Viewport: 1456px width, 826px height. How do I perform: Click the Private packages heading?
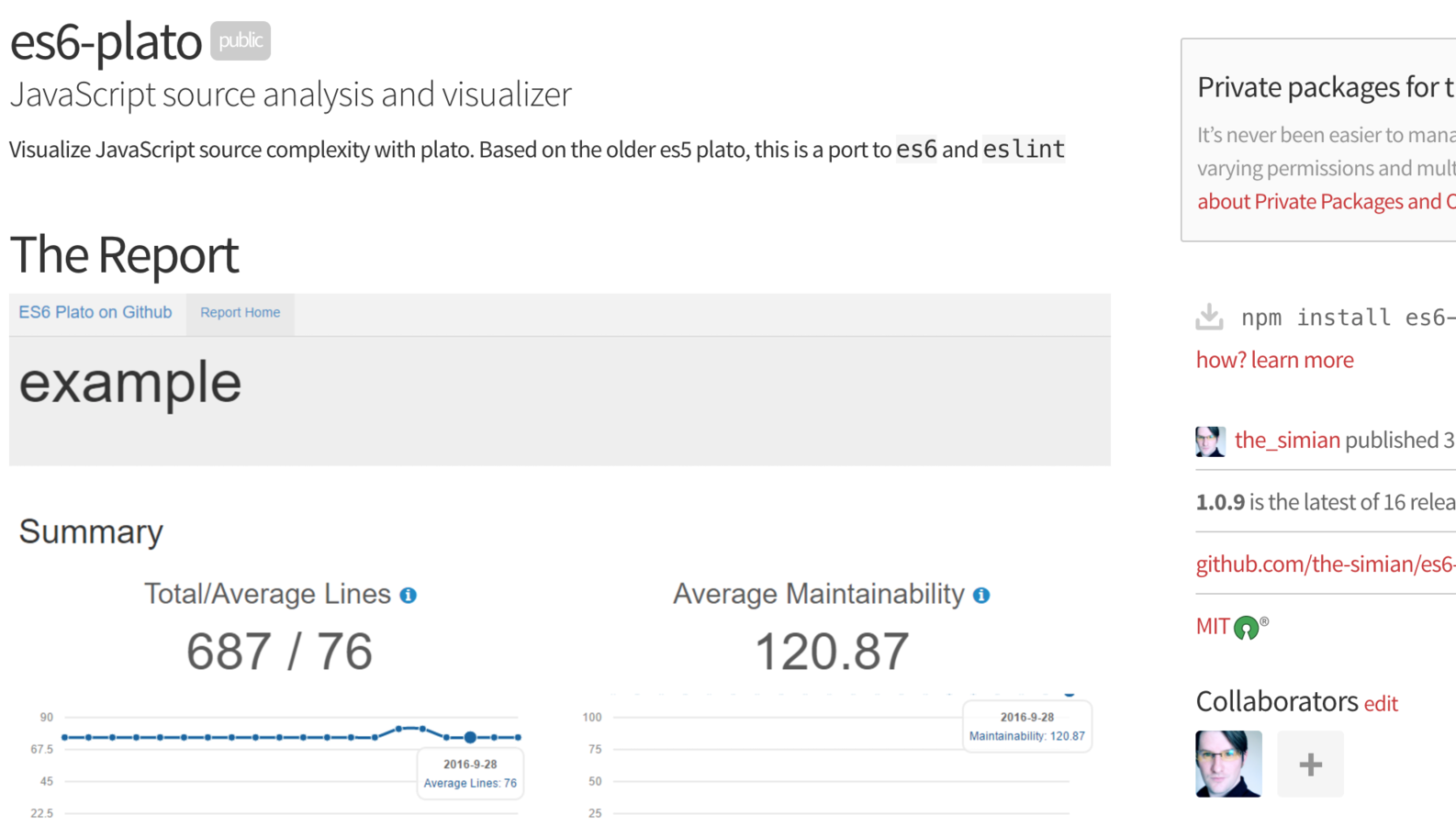click(1327, 87)
